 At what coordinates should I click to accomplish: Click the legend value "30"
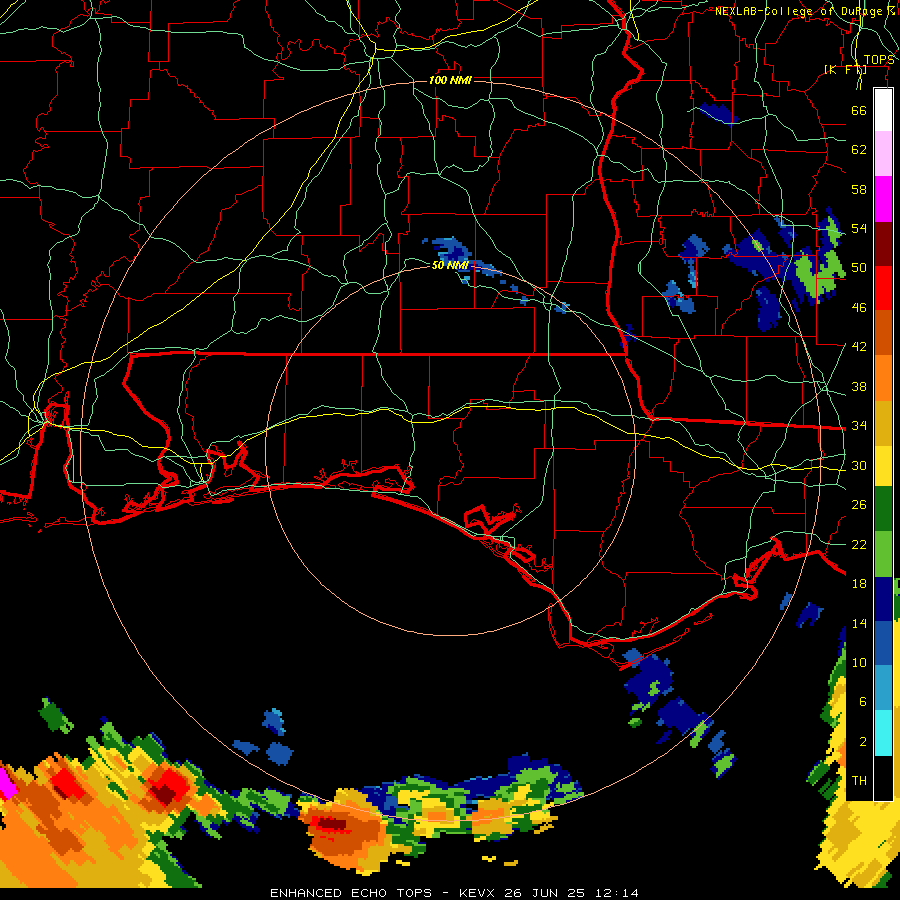tap(859, 465)
